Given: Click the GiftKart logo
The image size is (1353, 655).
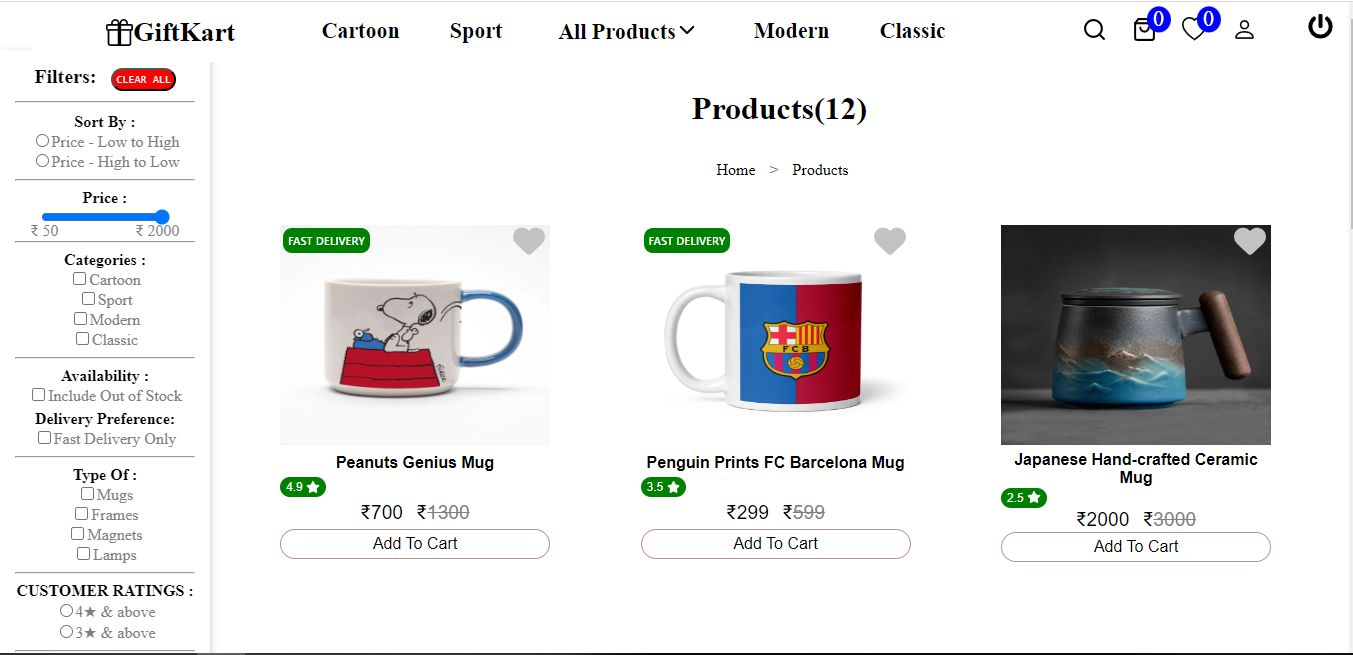Looking at the screenshot, I should pos(170,32).
